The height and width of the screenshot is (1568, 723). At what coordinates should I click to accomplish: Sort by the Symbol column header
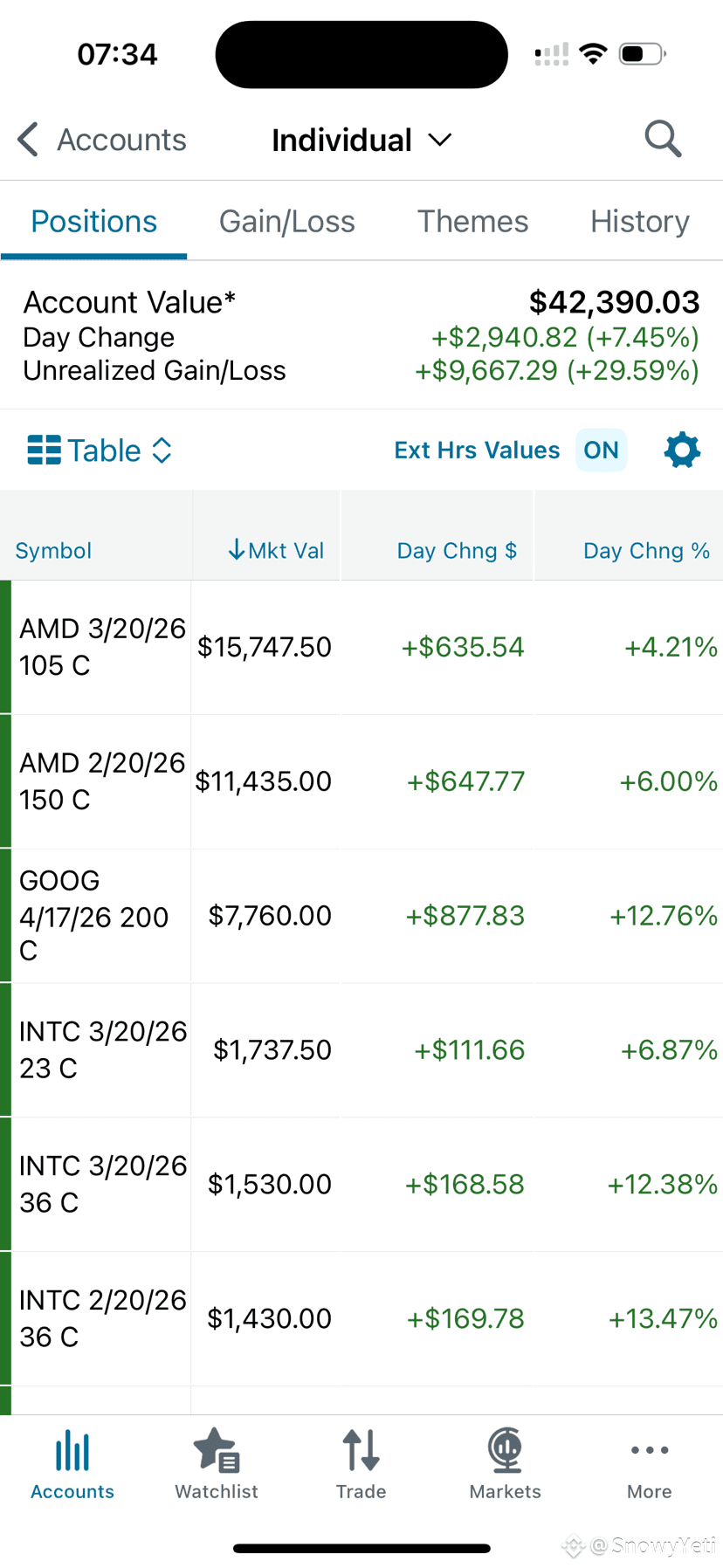[53, 551]
